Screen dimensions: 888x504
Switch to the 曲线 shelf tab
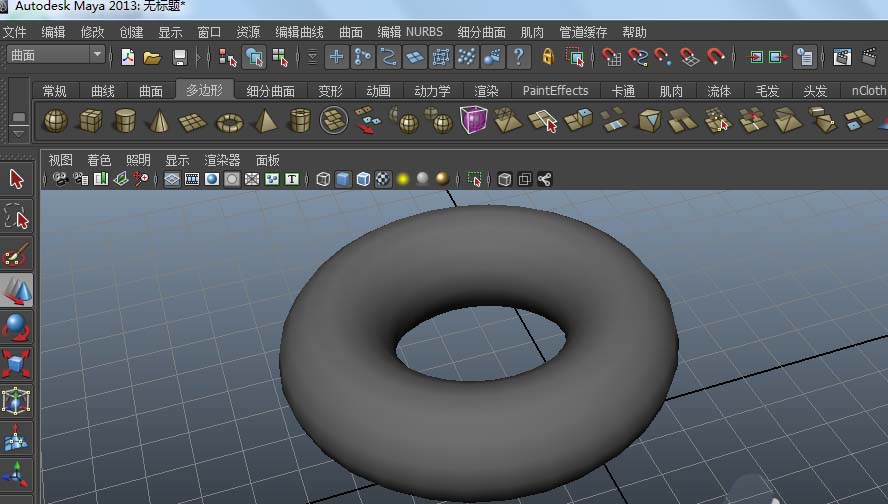click(103, 91)
